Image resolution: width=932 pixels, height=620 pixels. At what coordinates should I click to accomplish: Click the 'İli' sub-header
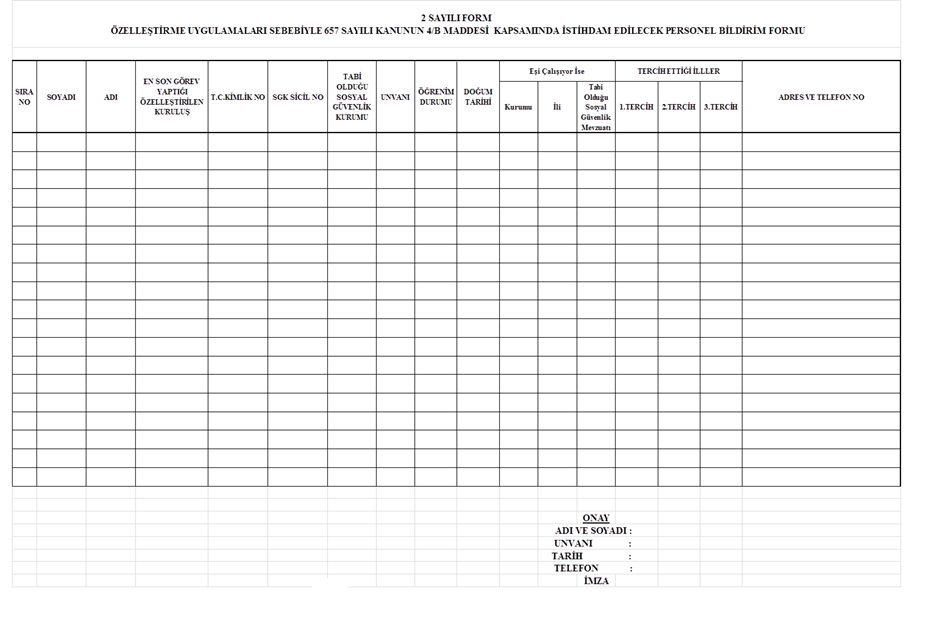[557, 107]
